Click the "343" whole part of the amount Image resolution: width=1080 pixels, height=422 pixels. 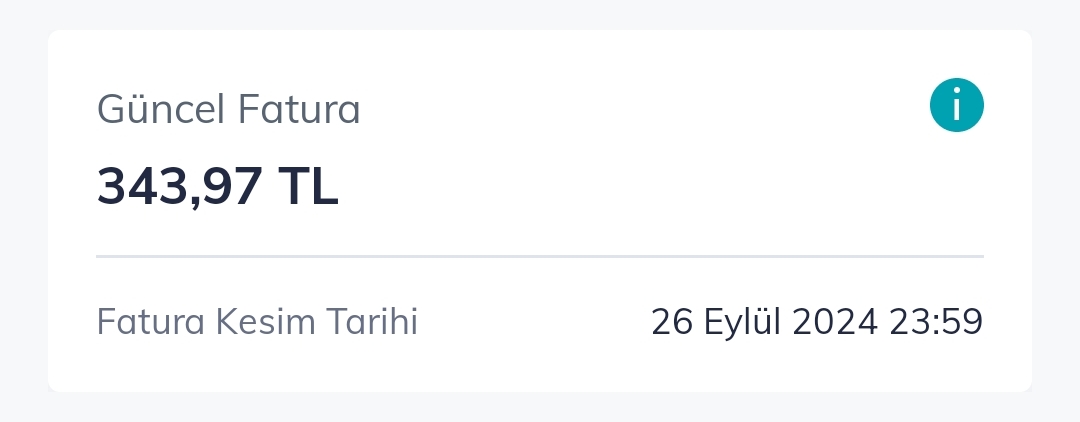[x=138, y=187]
